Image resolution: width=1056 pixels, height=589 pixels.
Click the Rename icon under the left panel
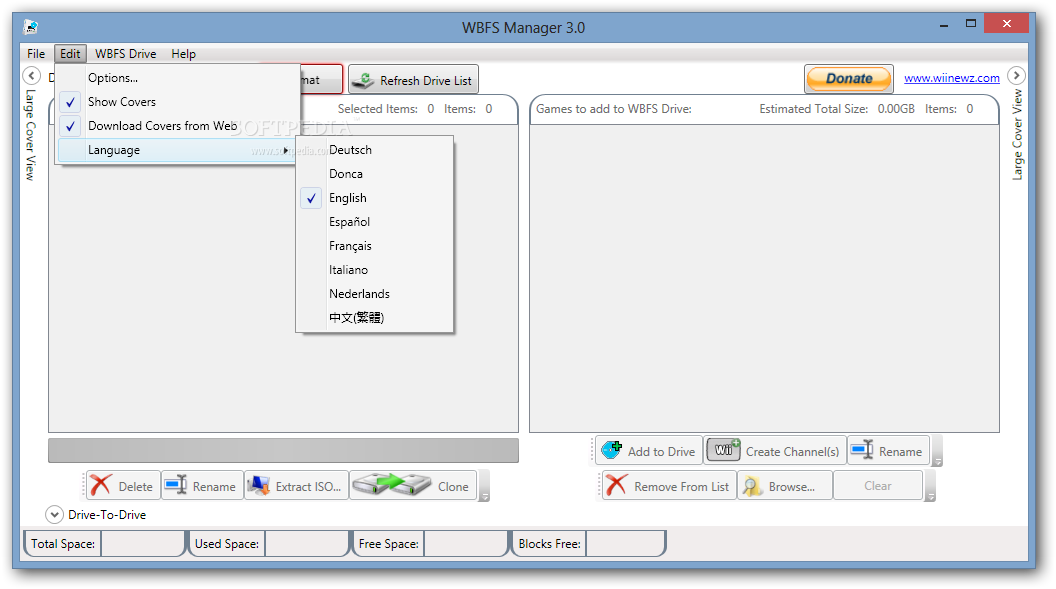pos(176,485)
